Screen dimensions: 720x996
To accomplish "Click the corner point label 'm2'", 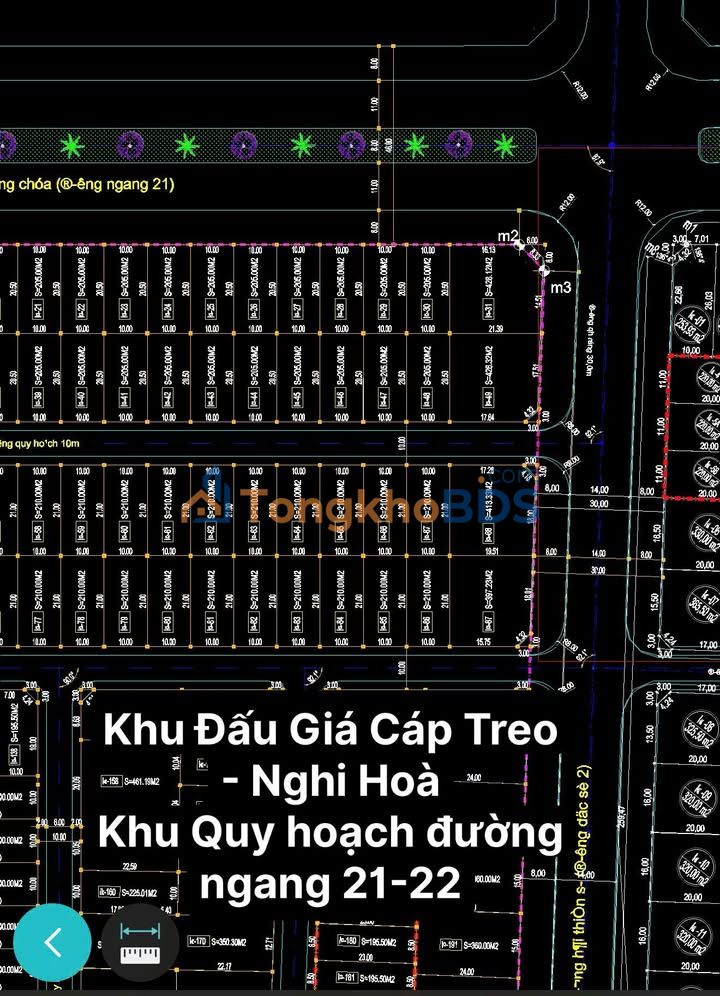I will (508, 236).
